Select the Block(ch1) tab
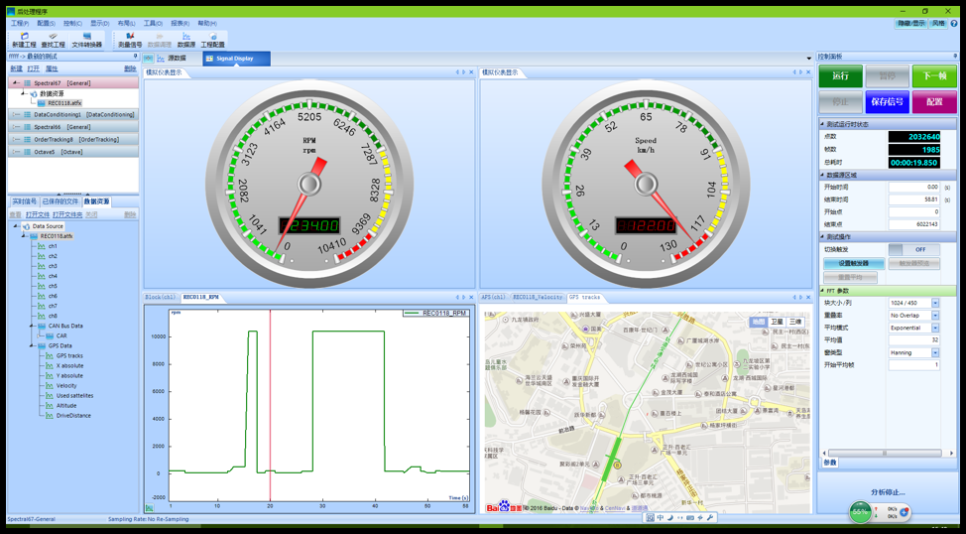This screenshot has width=966, height=534. (160, 297)
